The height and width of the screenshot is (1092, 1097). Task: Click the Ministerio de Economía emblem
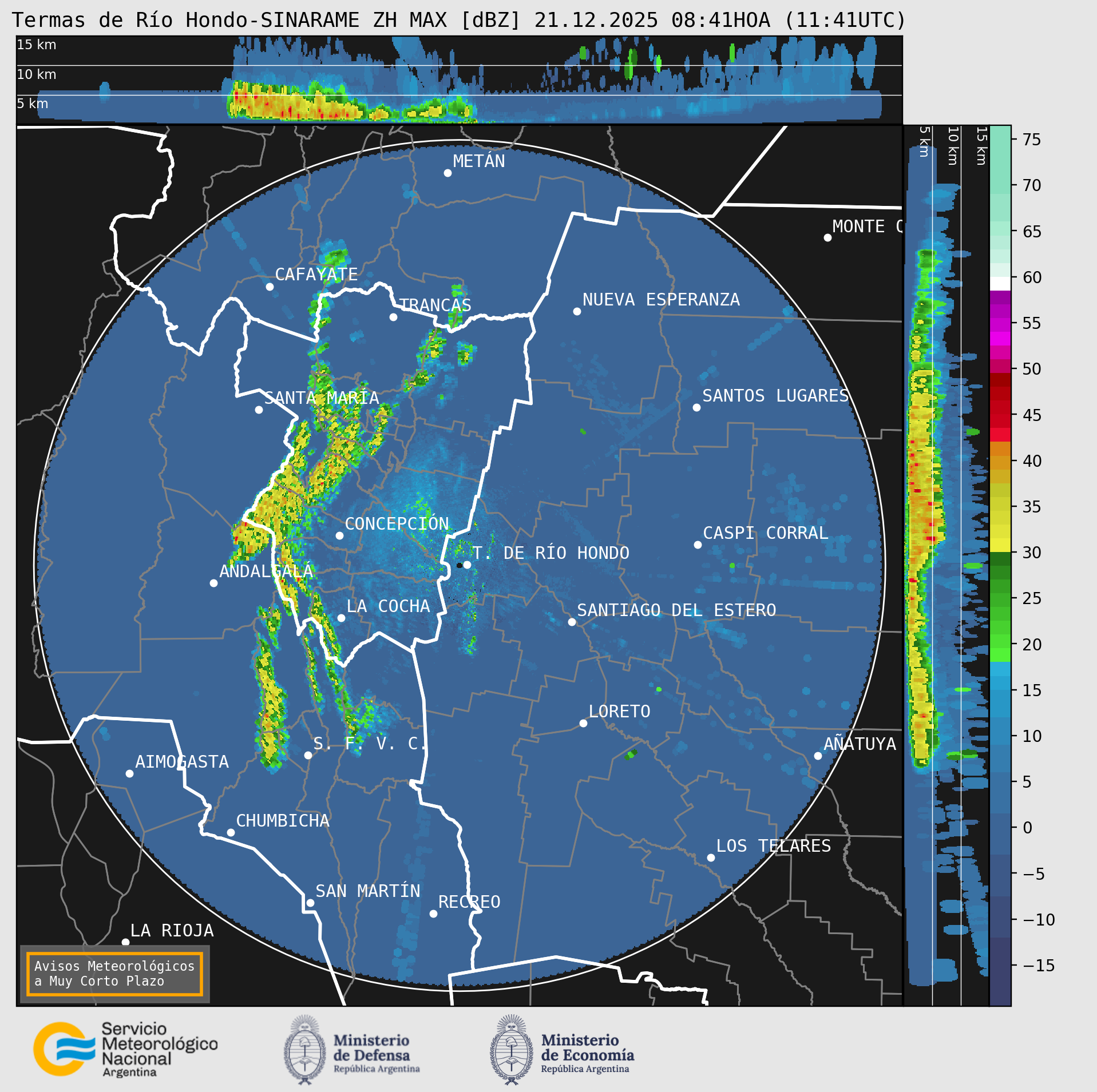tap(511, 1050)
